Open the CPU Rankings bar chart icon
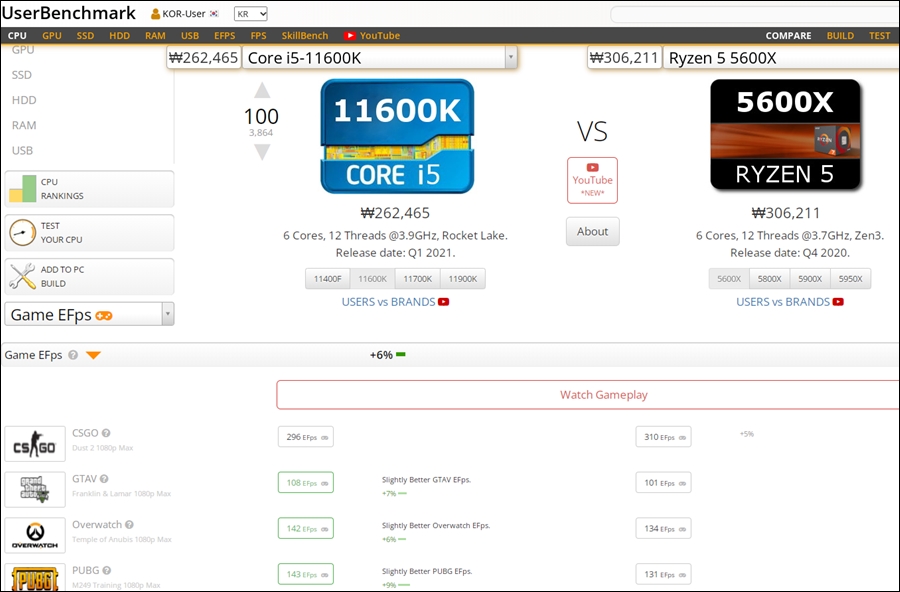900x592 pixels. tap(22, 189)
